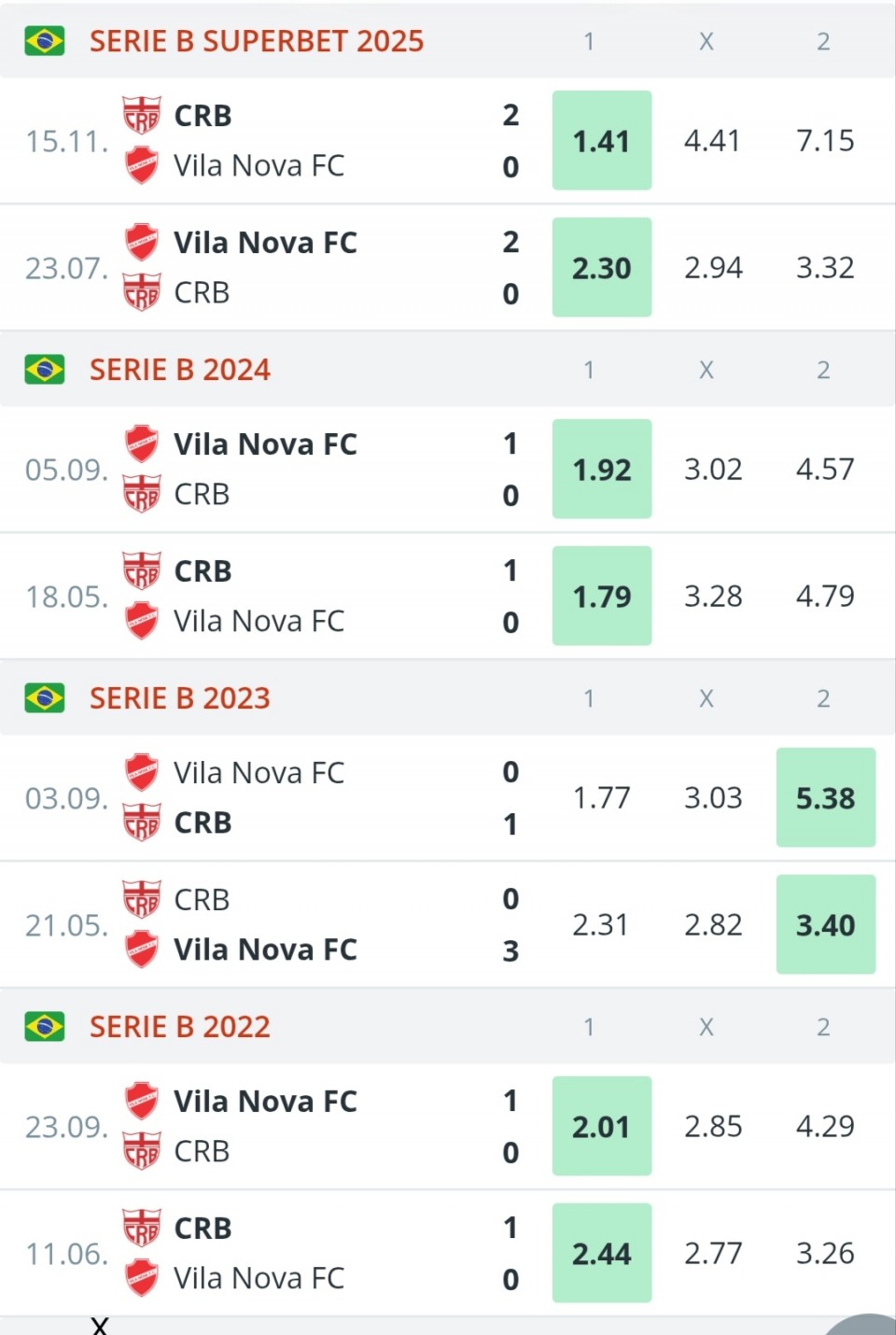Screen dimensions: 896x1335
Task: Click the 3.40 away win odds
Action: pyautogui.click(x=825, y=925)
